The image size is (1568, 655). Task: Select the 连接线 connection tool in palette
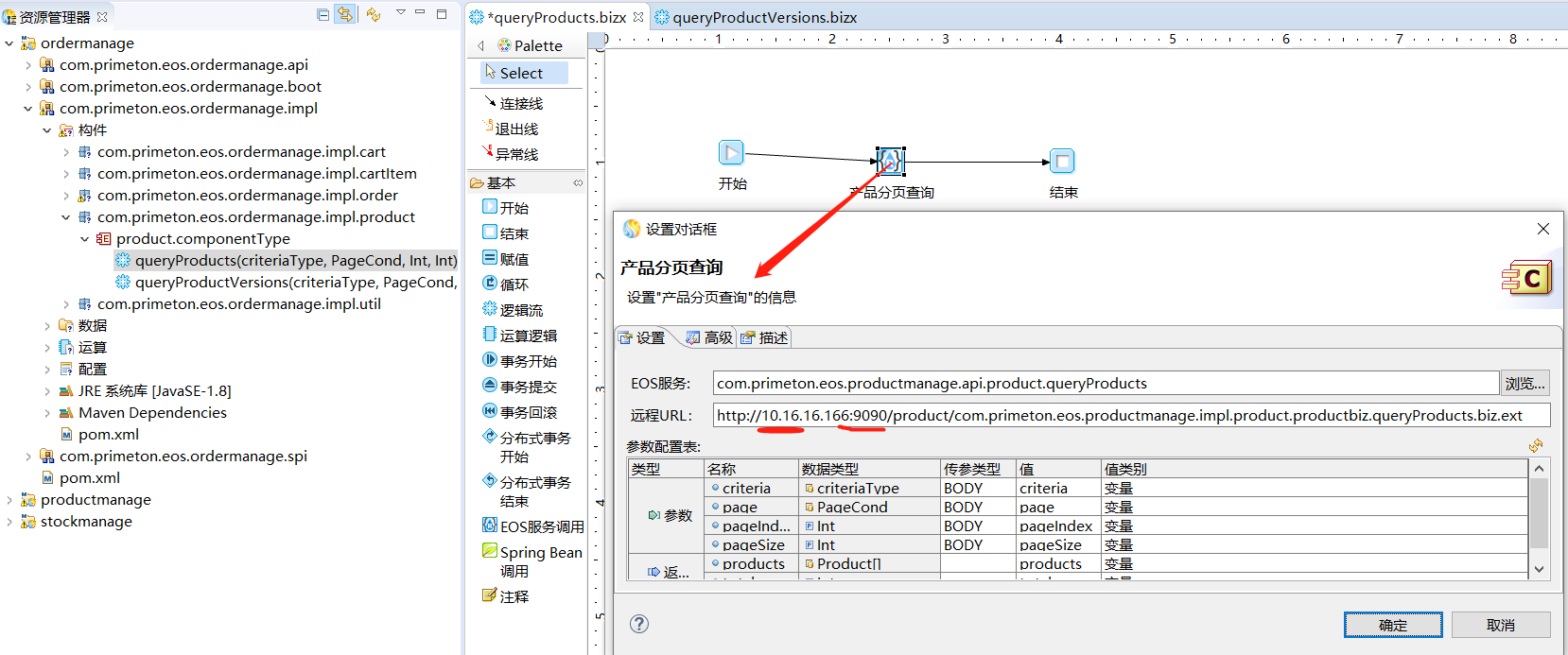pos(520,103)
